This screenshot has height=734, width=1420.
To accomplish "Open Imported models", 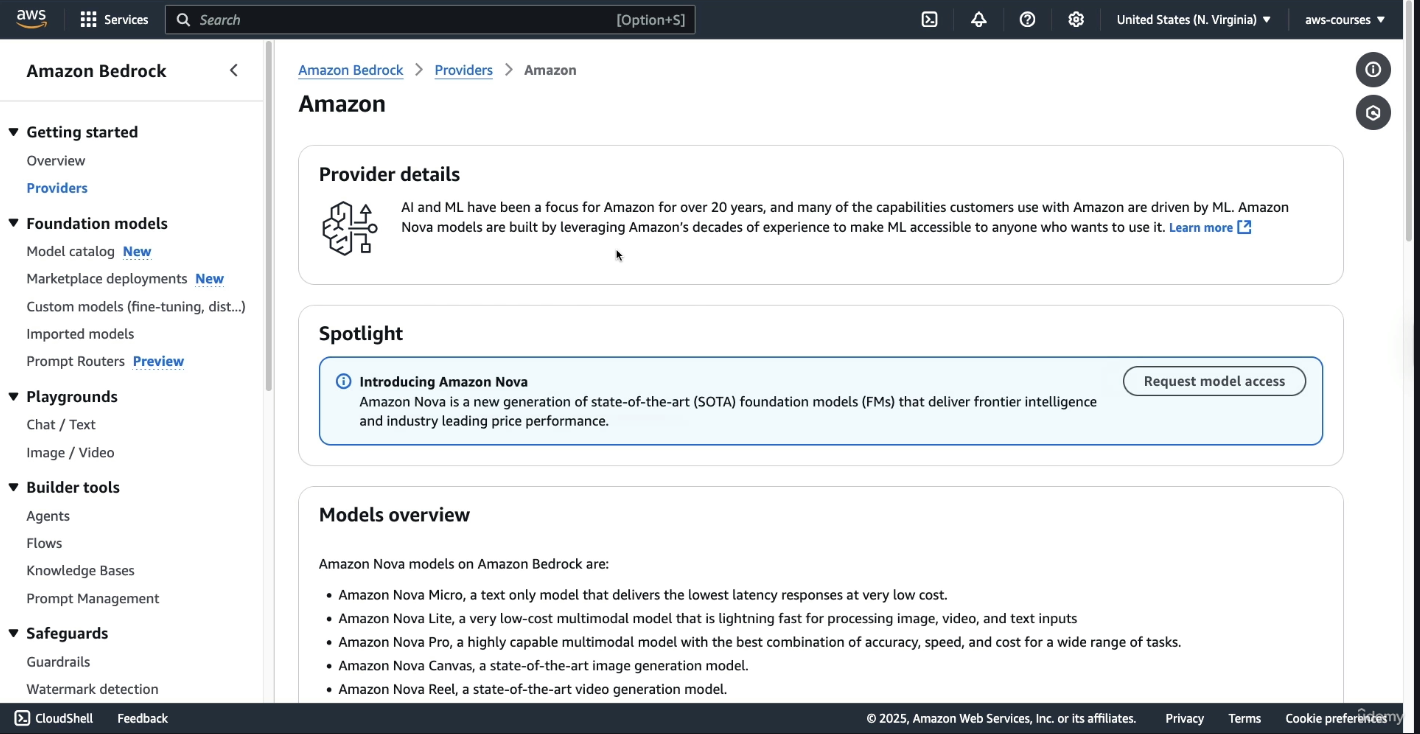I will [x=80, y=334].
